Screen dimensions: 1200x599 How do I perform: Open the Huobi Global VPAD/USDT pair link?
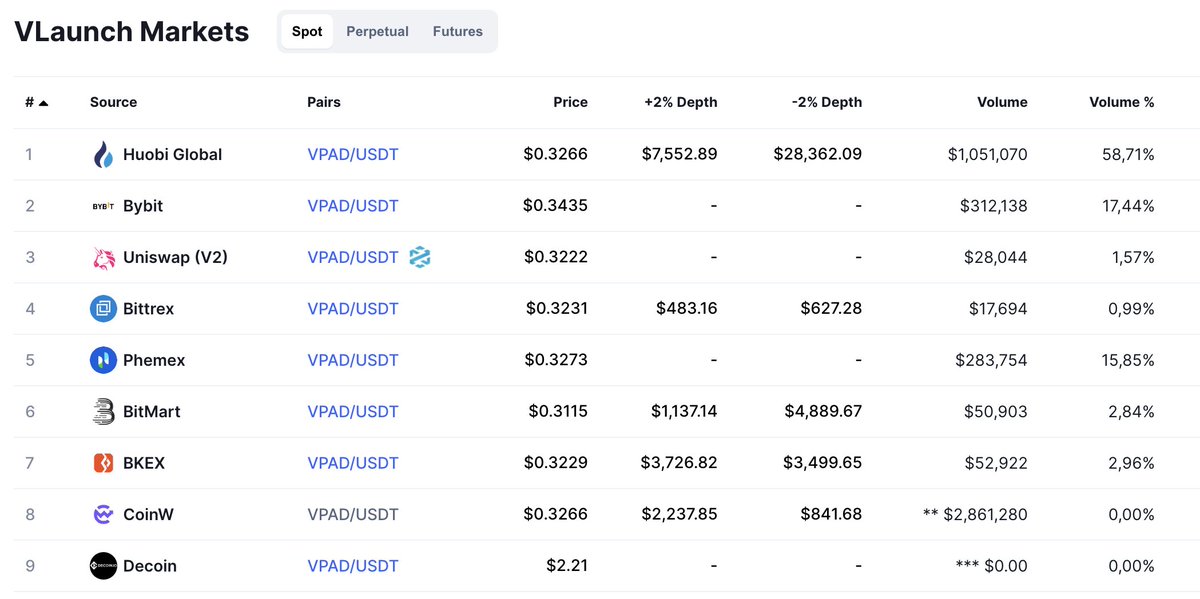[x=353, y=154]
